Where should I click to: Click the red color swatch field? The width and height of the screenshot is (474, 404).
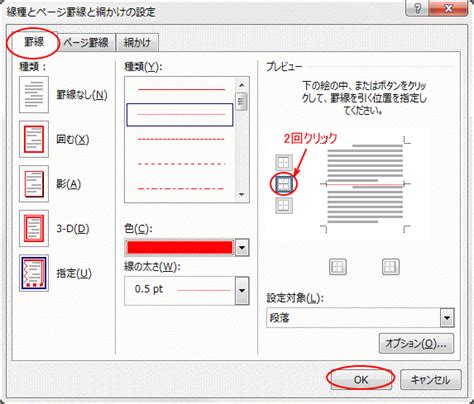coord(180,248)
